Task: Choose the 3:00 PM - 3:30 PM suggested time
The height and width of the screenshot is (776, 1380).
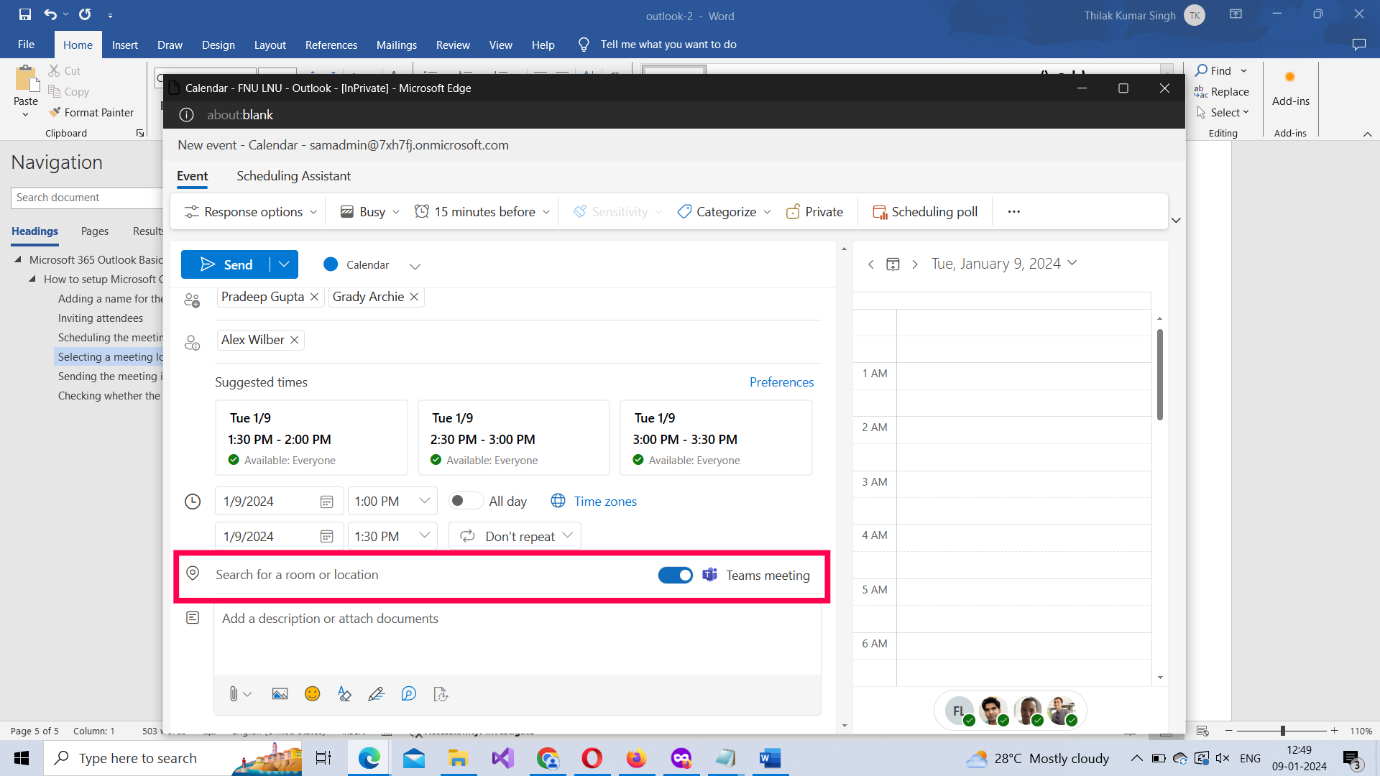Action: (x=716, y=438)
